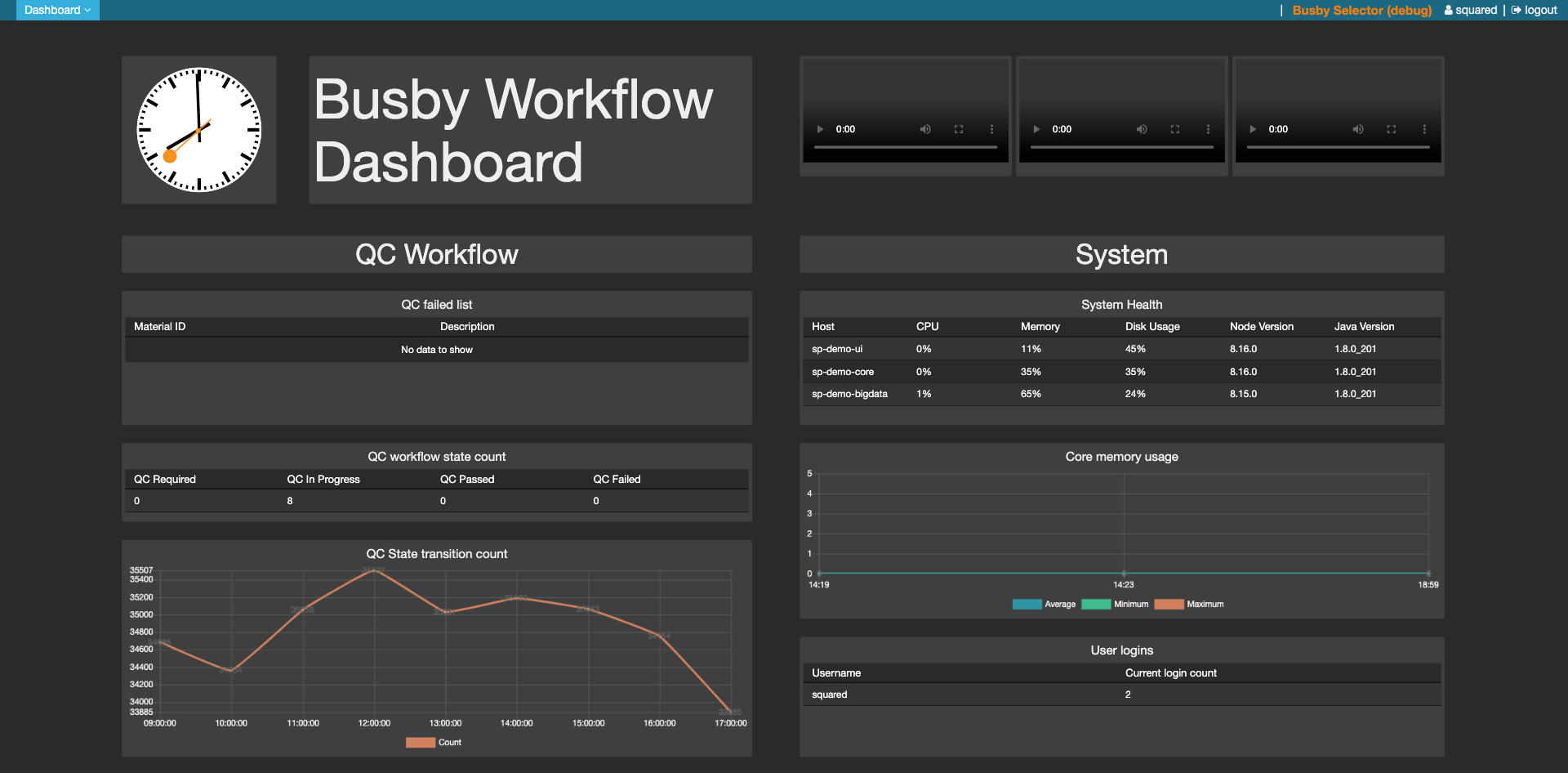The width and height of the screenshot is (1568, 773).
Task: Click the seek bar of the first video
Action: [905, 146]
